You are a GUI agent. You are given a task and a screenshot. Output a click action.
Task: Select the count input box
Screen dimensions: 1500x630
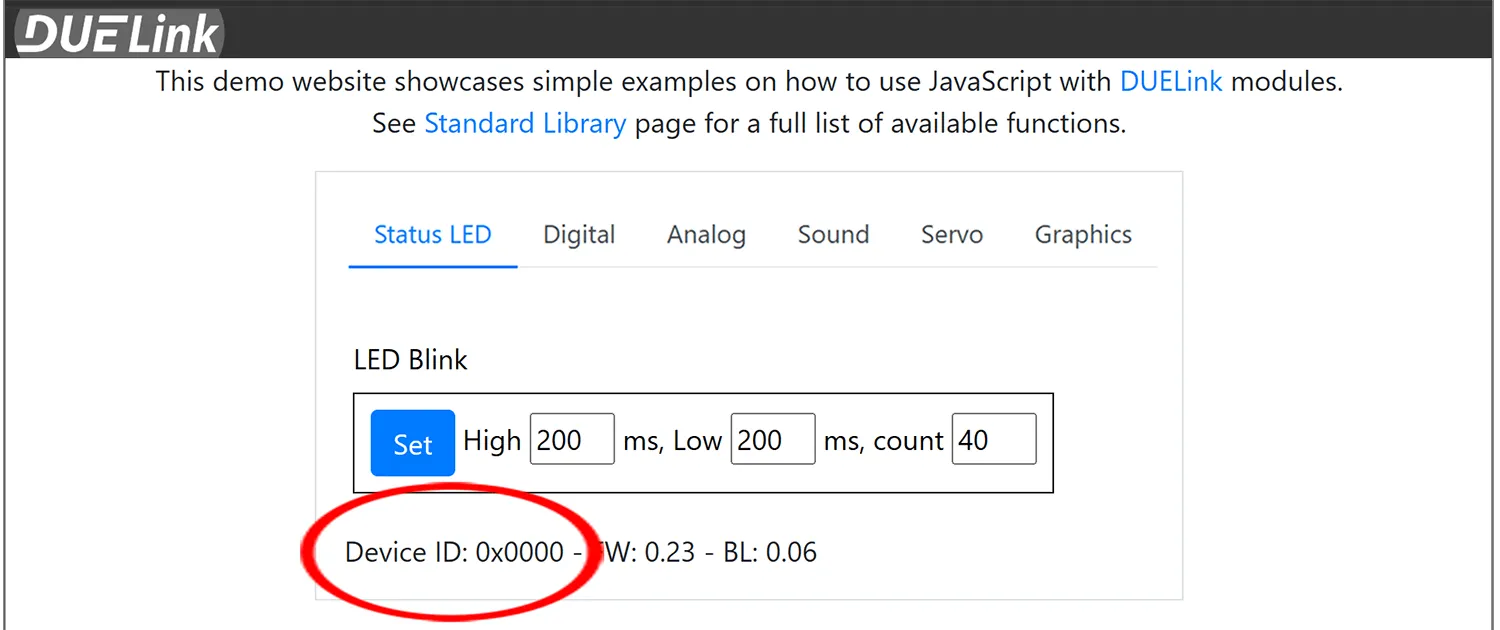click(x=993, y=440)
